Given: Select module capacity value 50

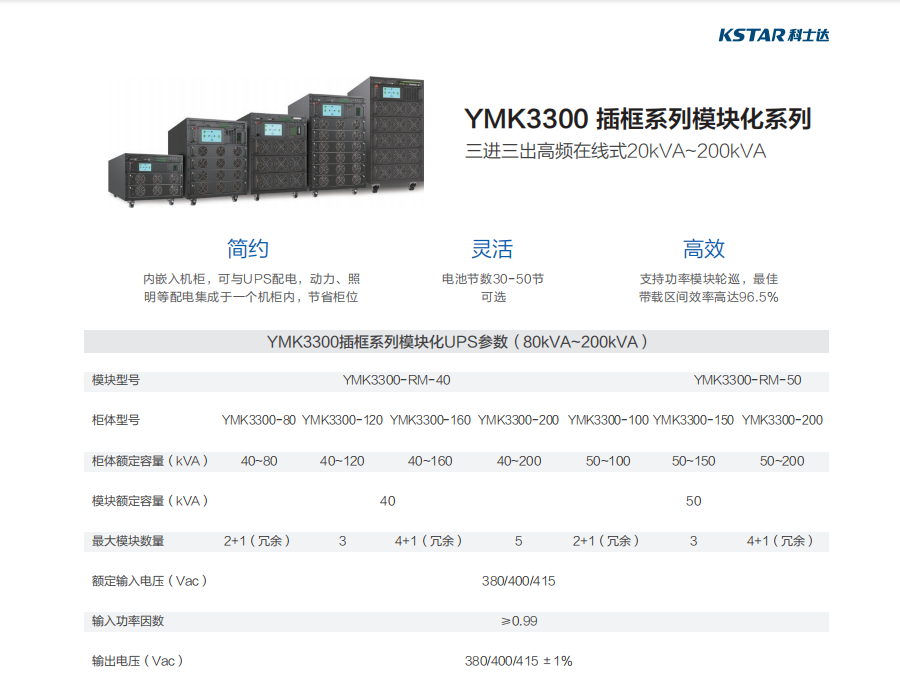Looking at the screenshot, I should click(x=693, y=501).
